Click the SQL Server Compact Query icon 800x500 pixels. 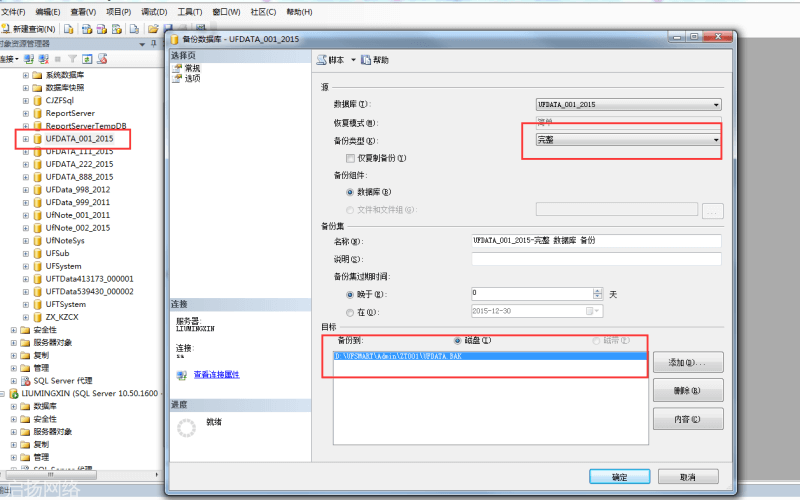[134, 29]
